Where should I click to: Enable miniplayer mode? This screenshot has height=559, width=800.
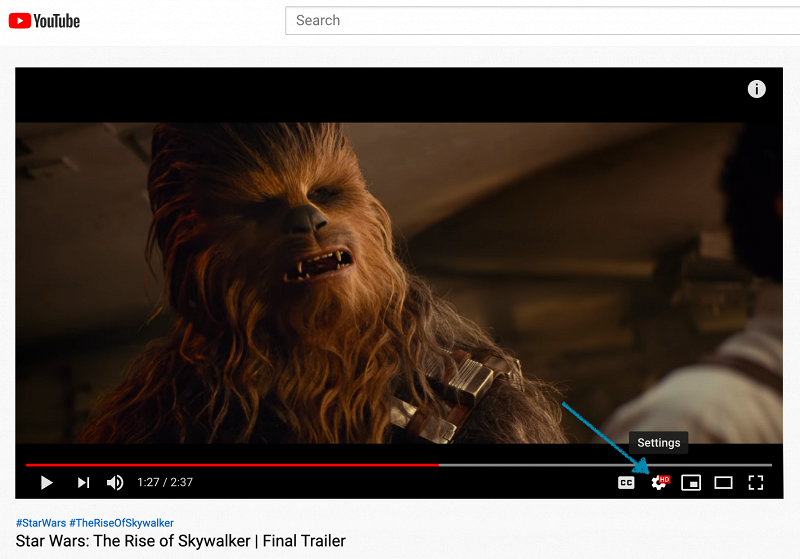[x=691, y=482]
